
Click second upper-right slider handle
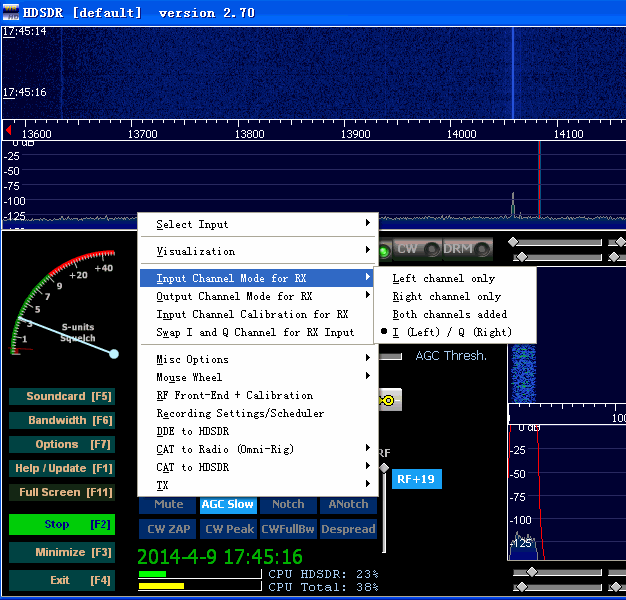point(521,257)
